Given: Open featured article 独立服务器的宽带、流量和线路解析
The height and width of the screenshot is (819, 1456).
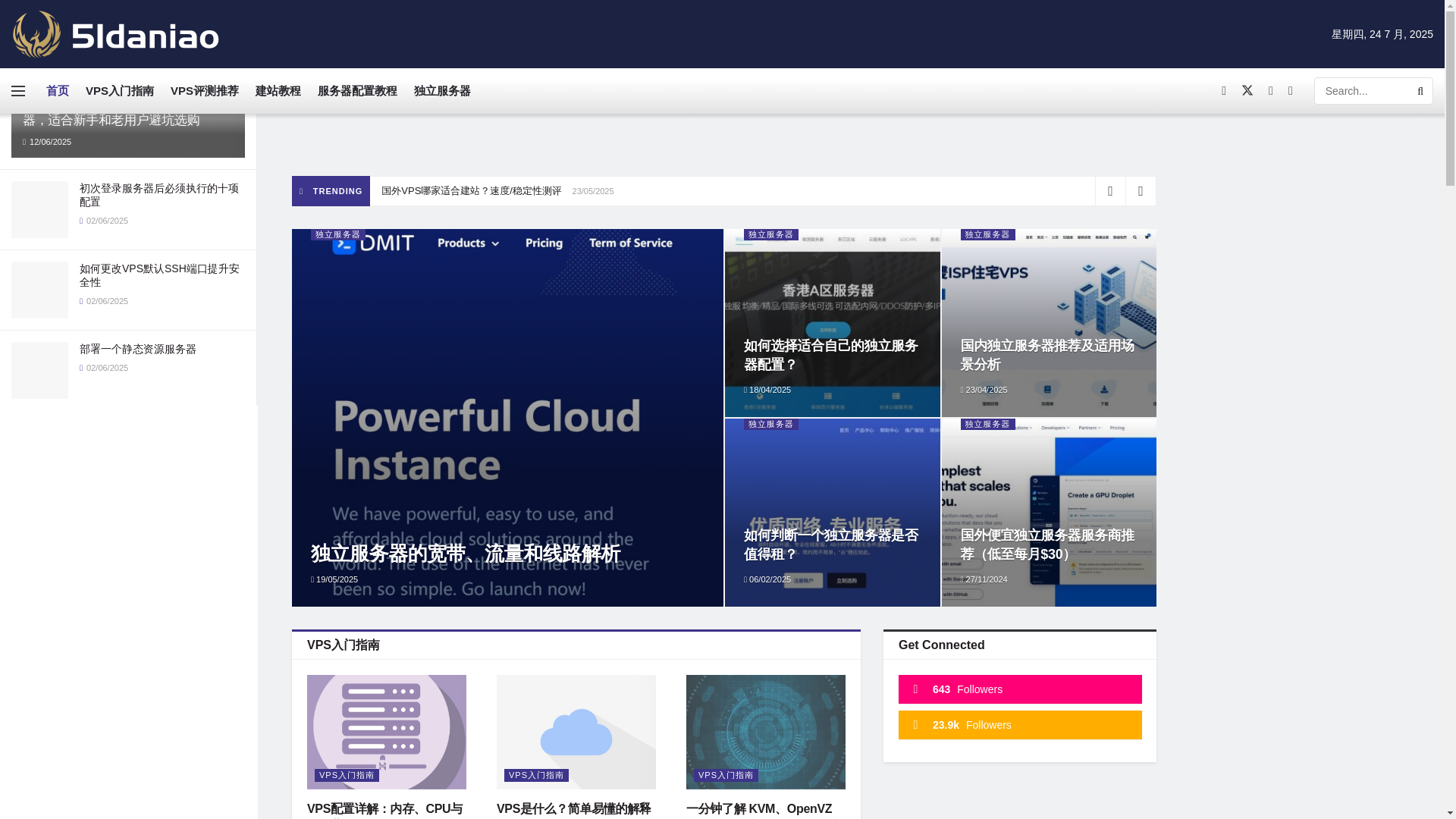Looking at the screenshot, I should point(466,554).
